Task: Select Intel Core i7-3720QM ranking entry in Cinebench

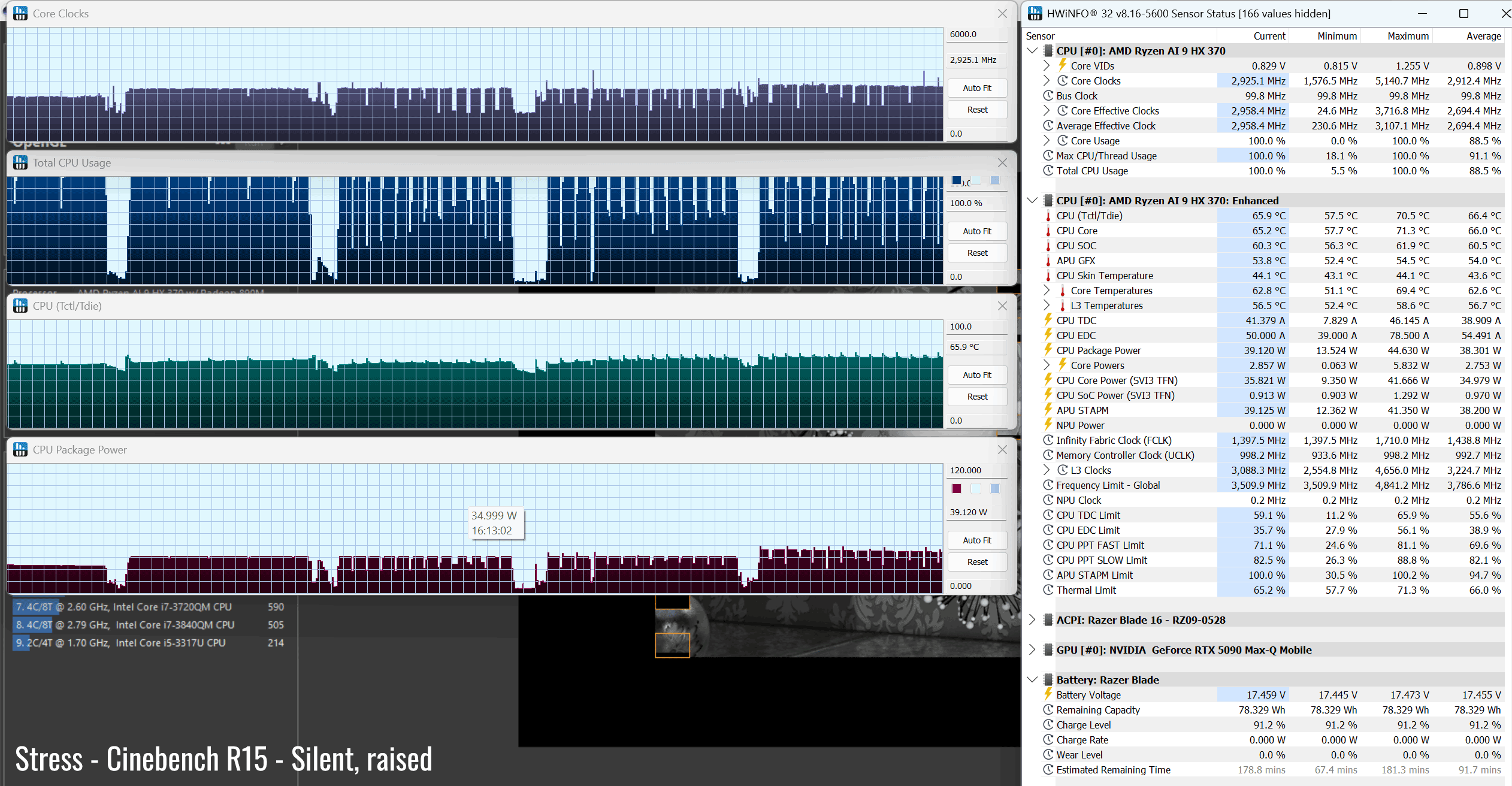Action: pyautogui.click(x=150, y=607)
